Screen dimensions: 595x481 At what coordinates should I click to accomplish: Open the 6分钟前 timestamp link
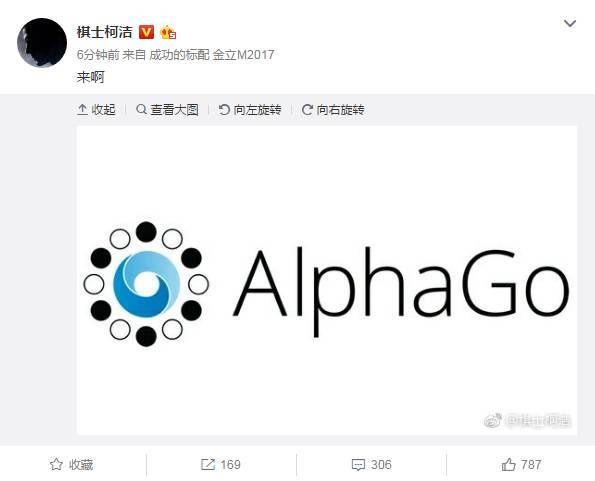[x=98, y=55]
